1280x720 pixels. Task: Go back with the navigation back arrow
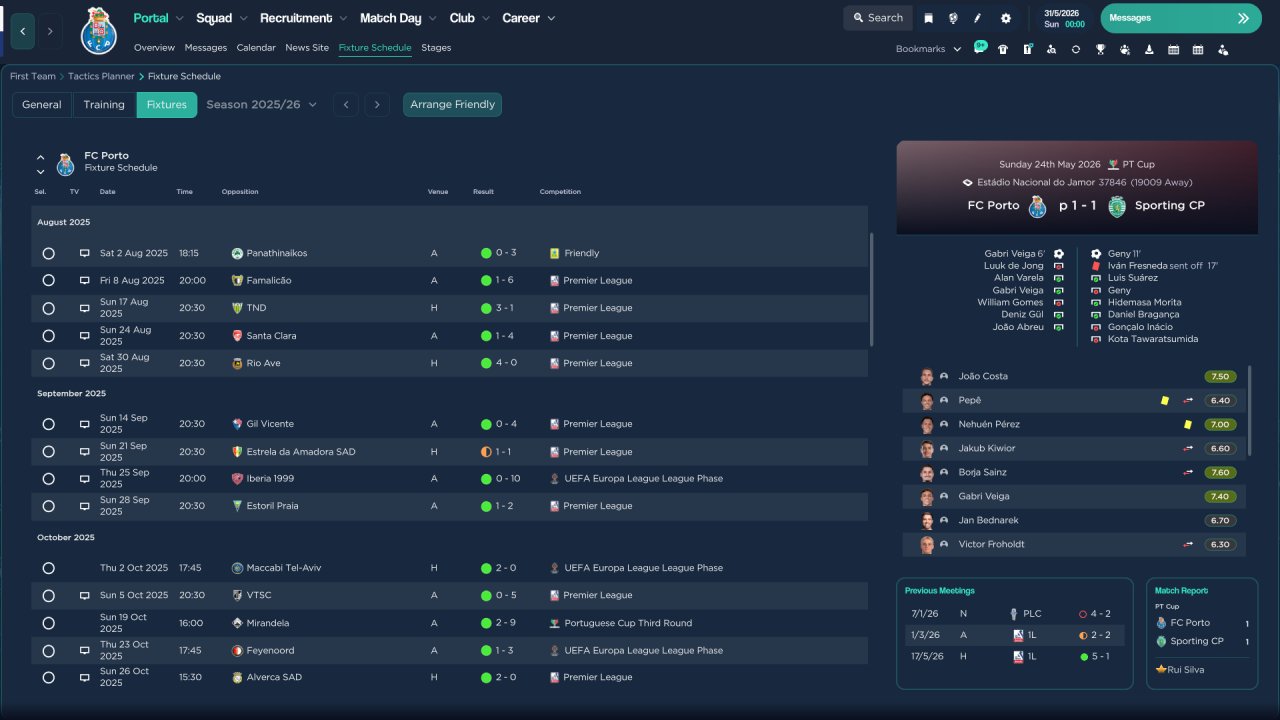click(x=22, y=31)
